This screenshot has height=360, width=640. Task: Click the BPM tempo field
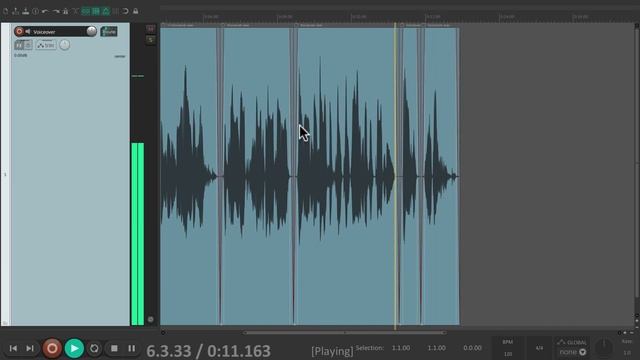point(508,348)
